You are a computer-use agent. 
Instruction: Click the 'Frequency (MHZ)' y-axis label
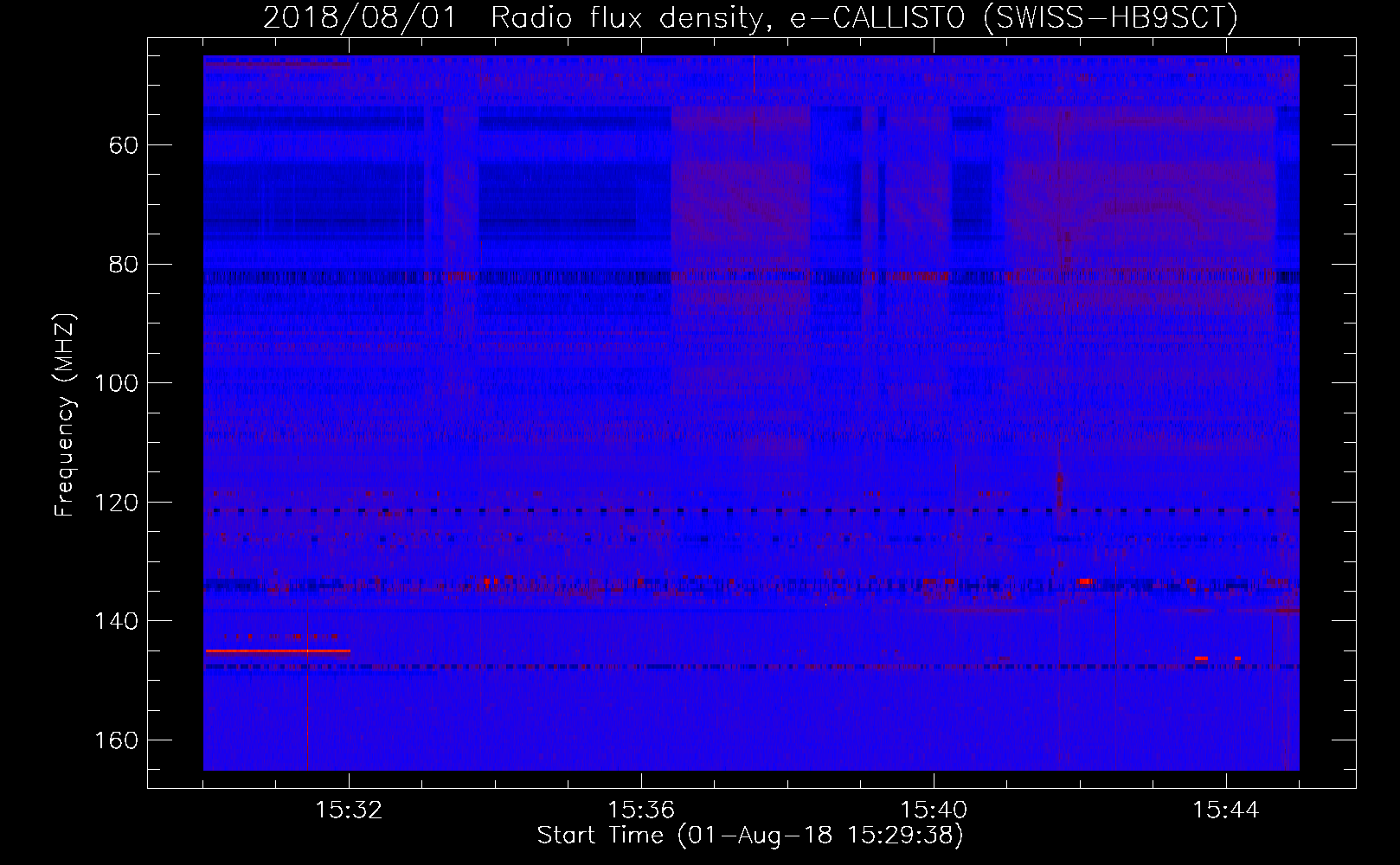65,415
